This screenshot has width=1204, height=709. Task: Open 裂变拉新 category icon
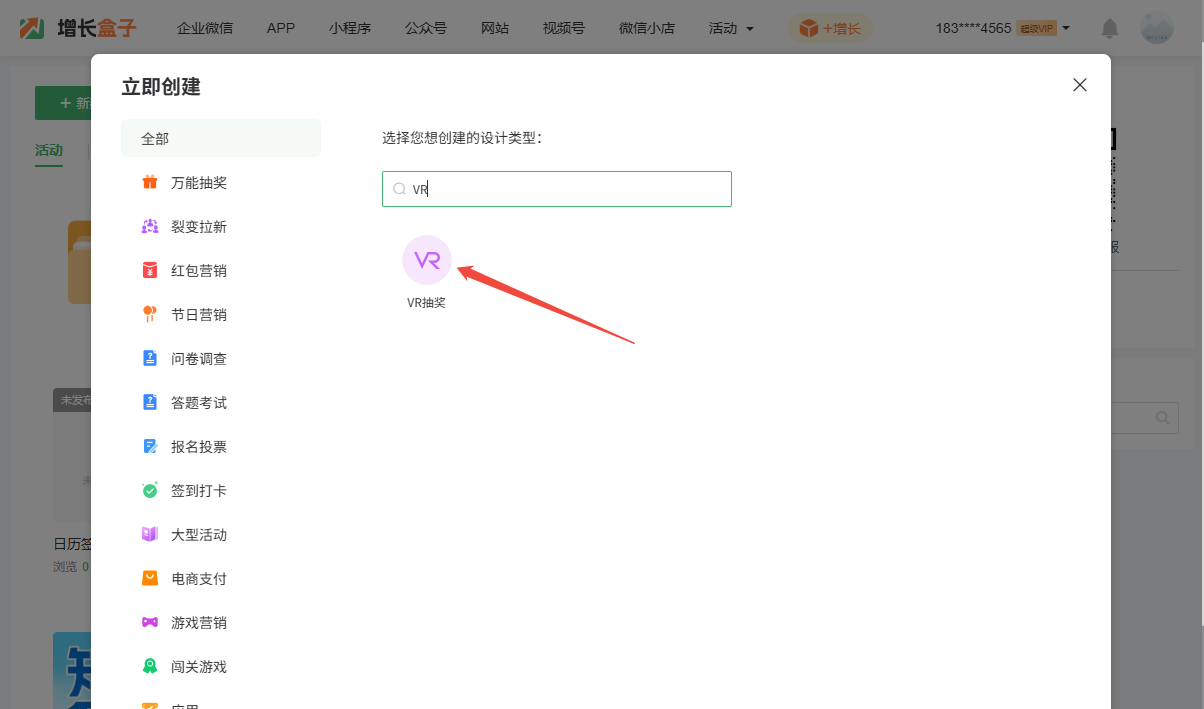150,227
